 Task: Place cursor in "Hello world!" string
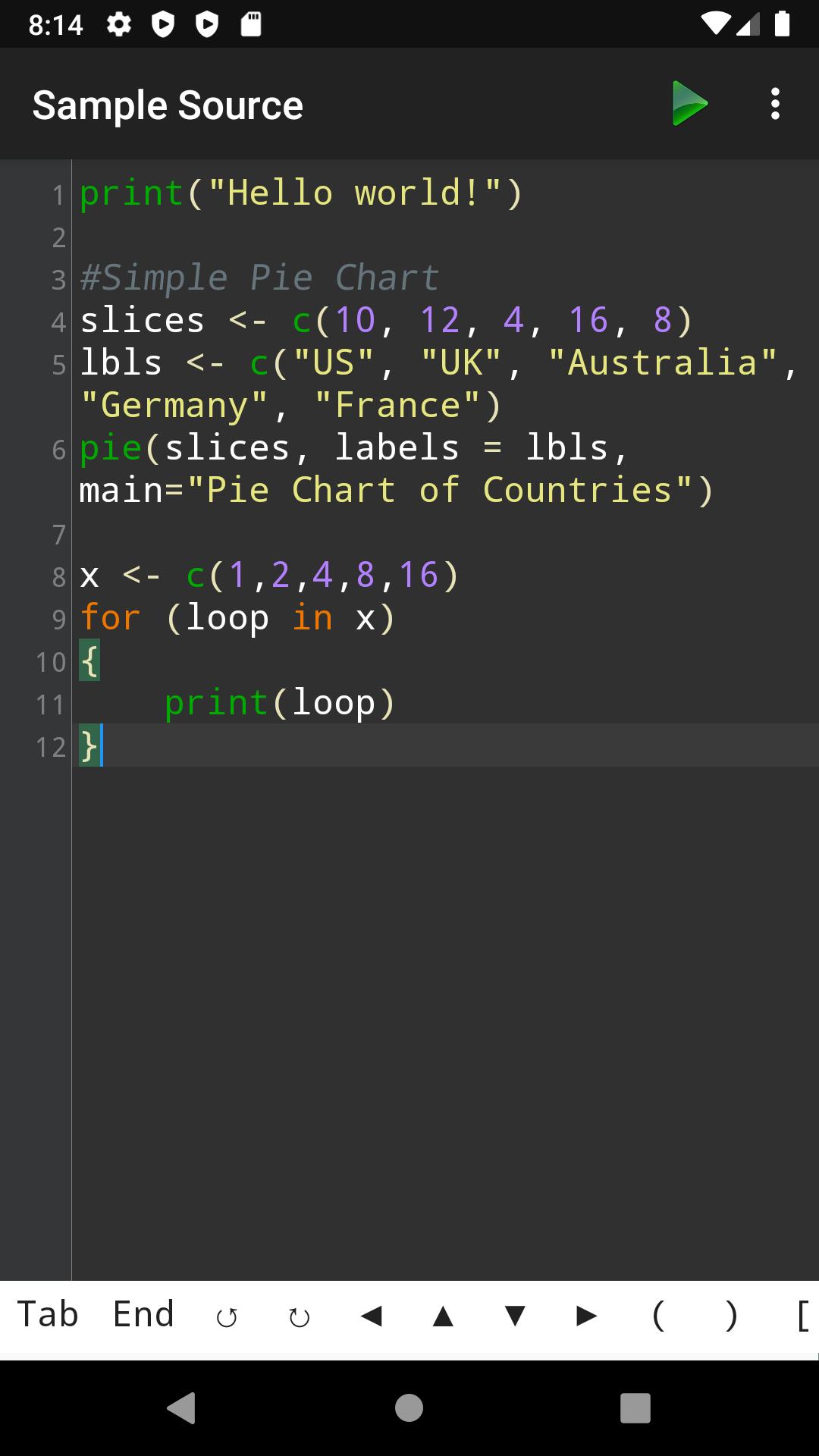356,193
